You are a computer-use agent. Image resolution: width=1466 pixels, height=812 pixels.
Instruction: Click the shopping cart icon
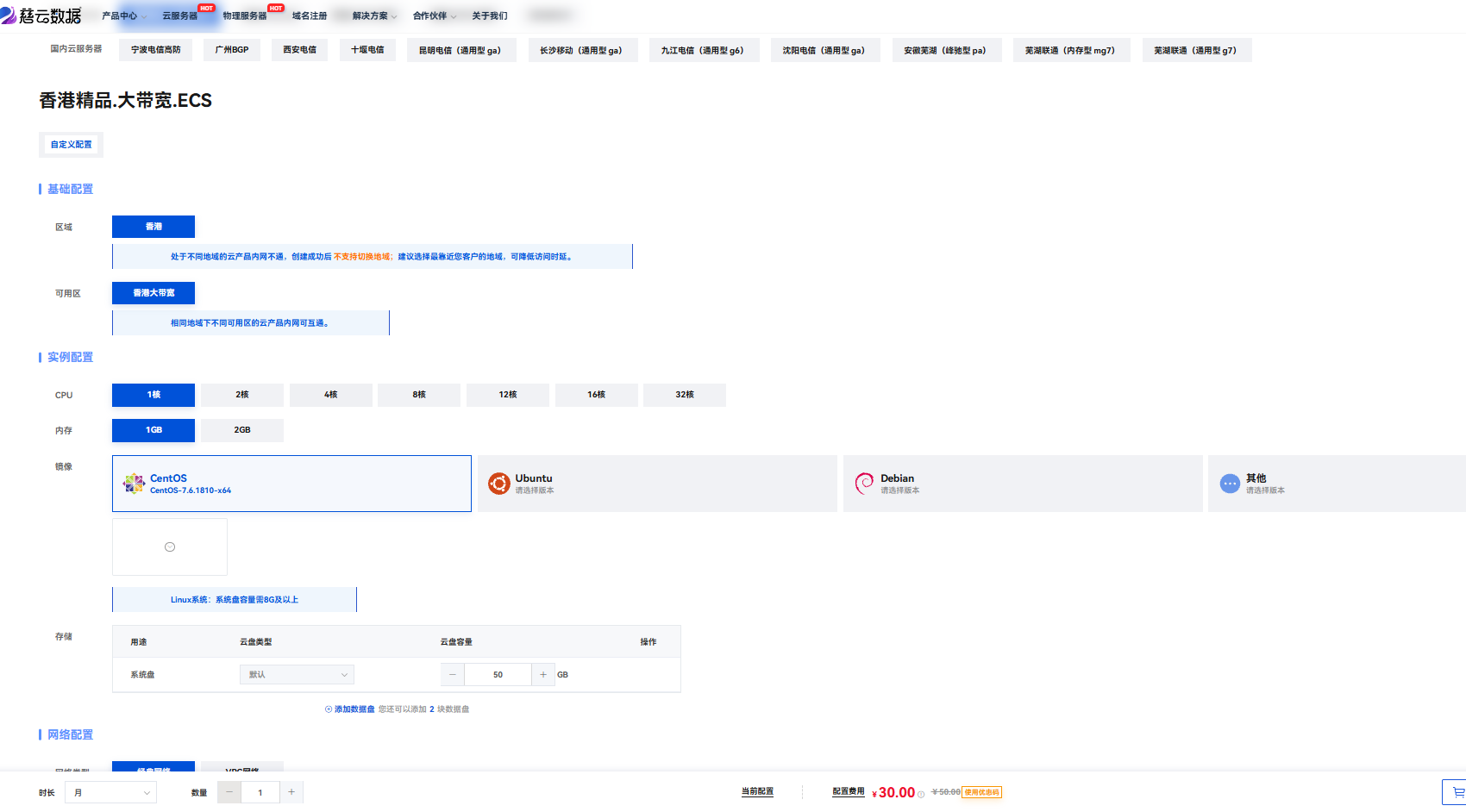coord(1457,792)
